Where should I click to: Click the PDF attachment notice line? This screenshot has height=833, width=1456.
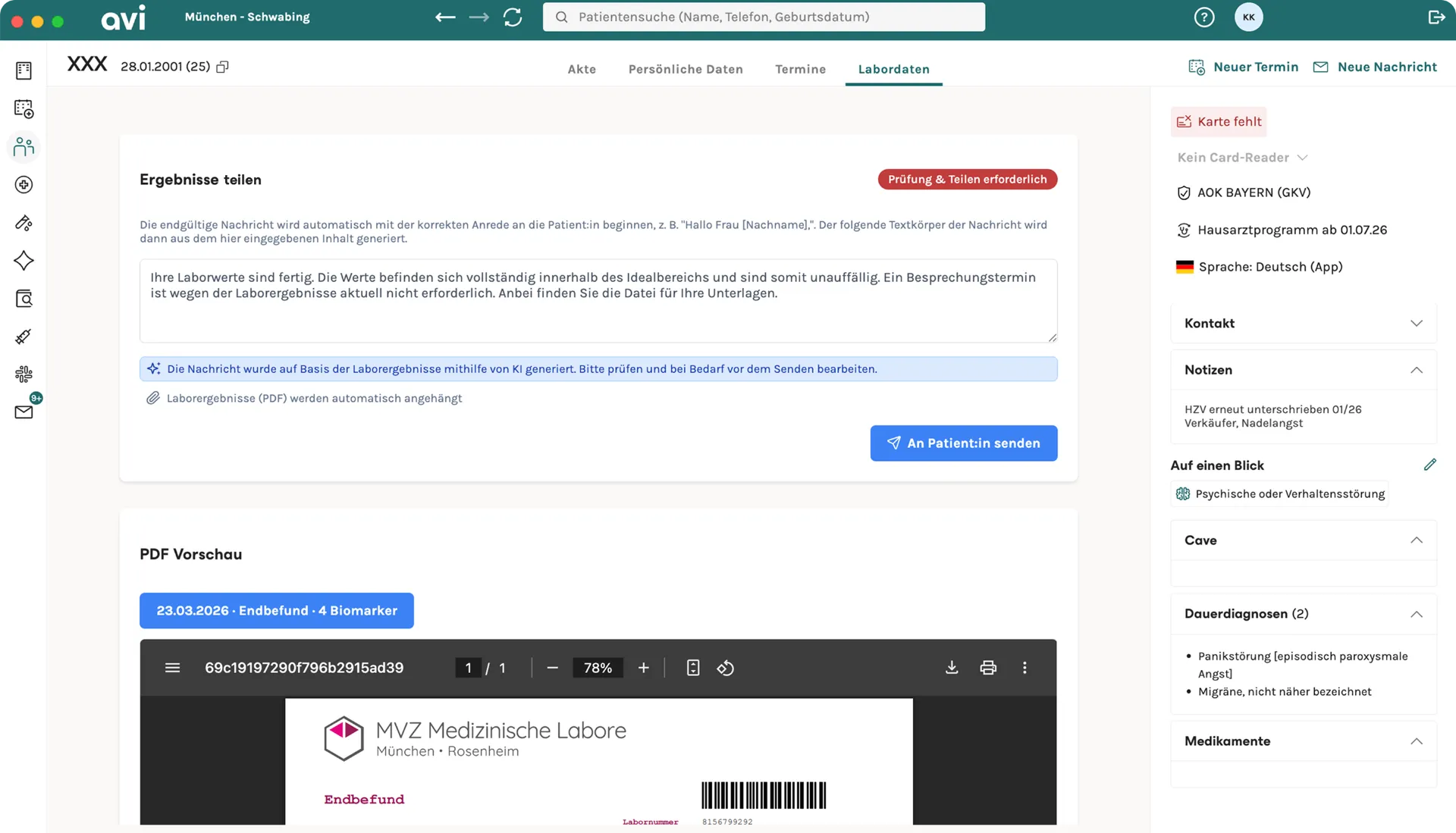click(304, 398)
